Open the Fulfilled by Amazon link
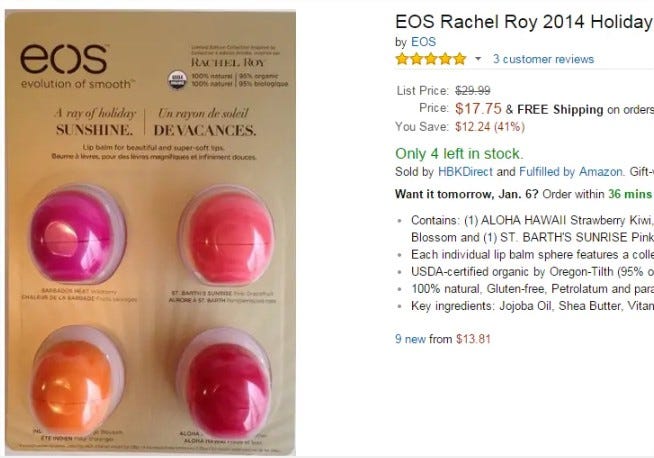The image size is (654, 458). (x=571, y=172)
